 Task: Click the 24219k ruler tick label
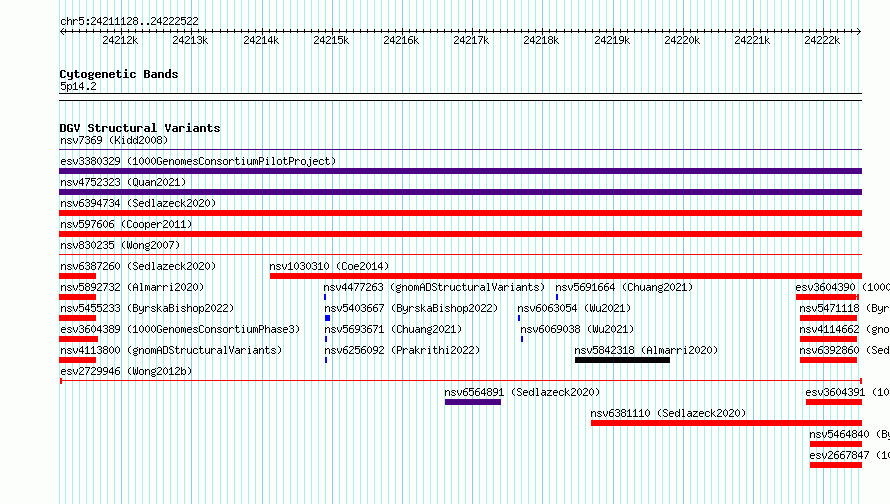point(612,40)
